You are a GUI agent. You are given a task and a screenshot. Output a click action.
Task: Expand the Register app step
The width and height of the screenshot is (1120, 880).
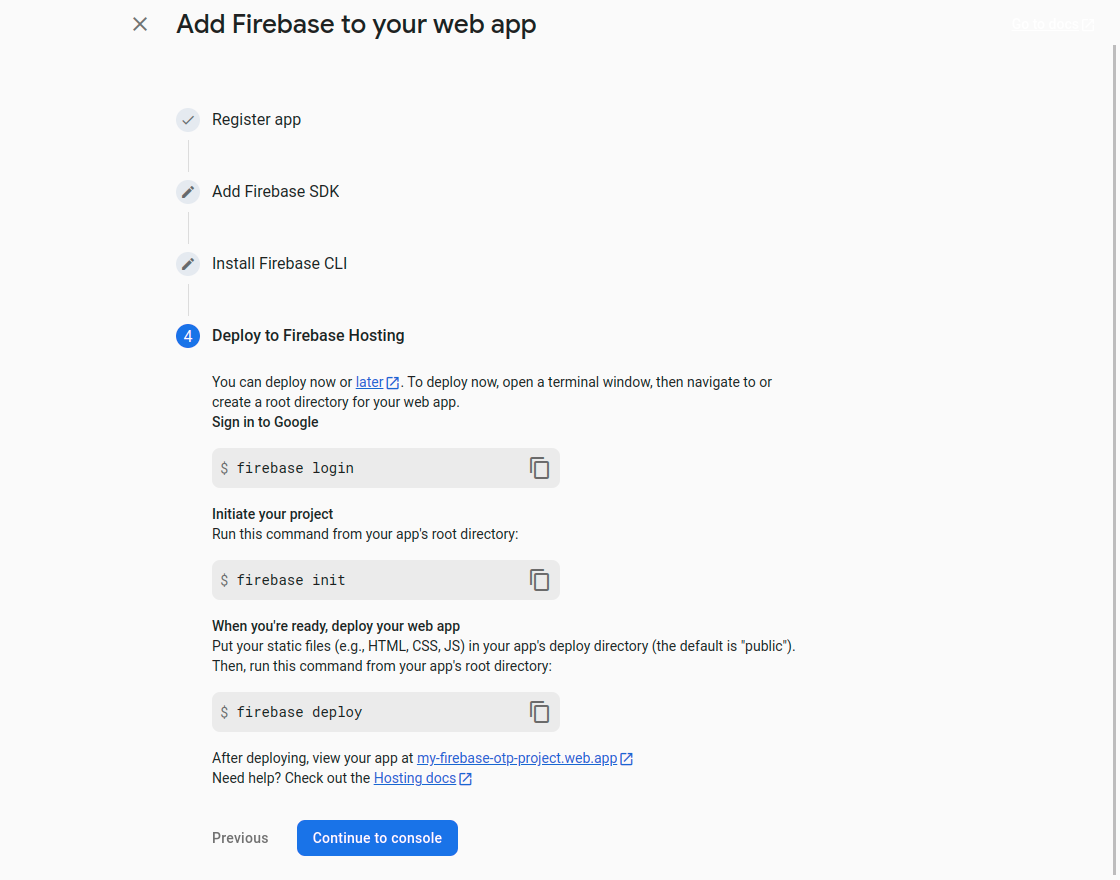256,120
